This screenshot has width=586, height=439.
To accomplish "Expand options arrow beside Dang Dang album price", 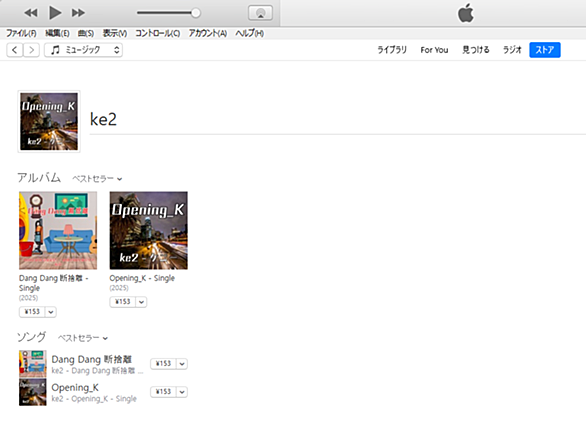I will coord(51,312).
